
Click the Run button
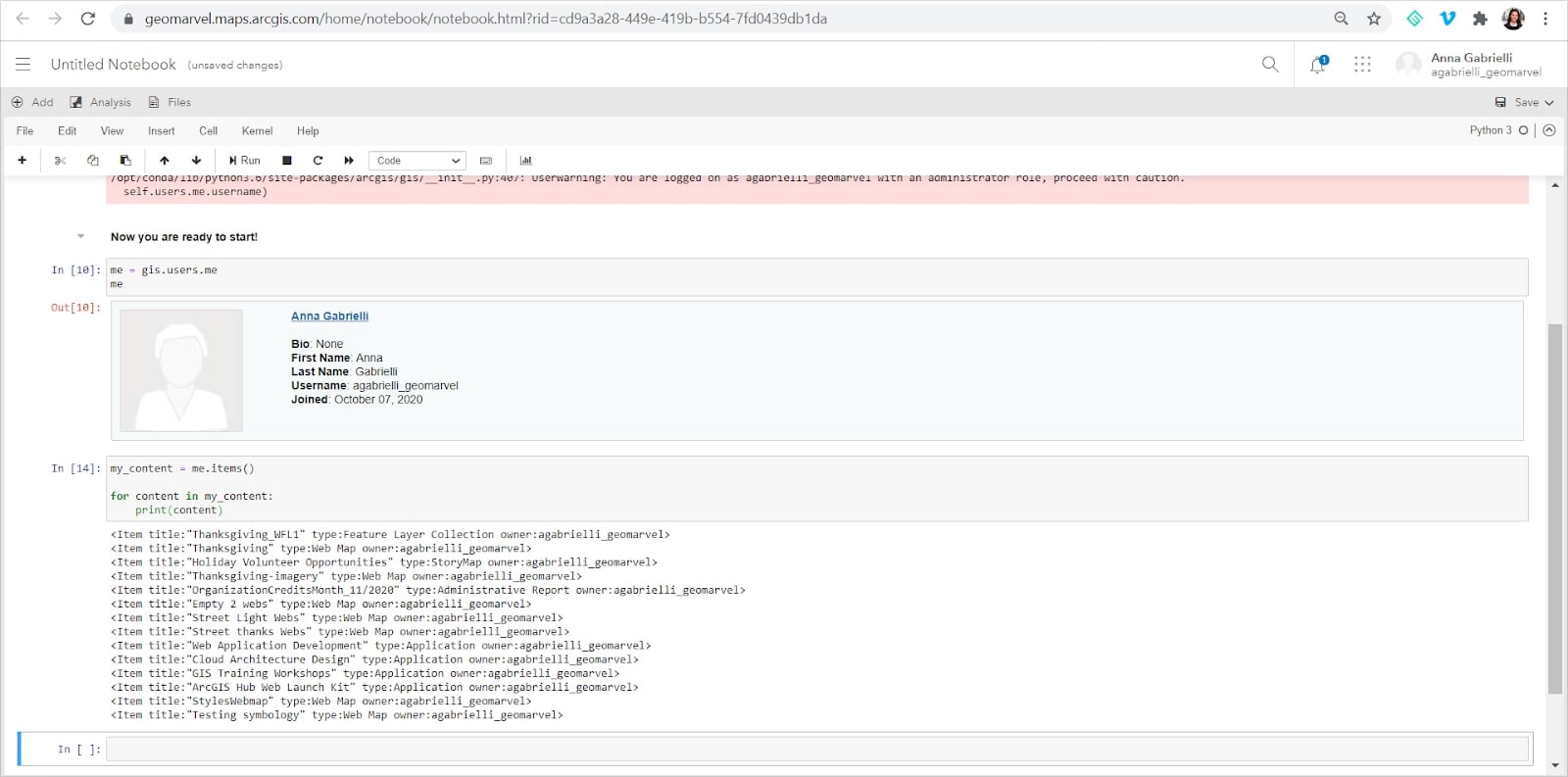[x=245, y=161]
